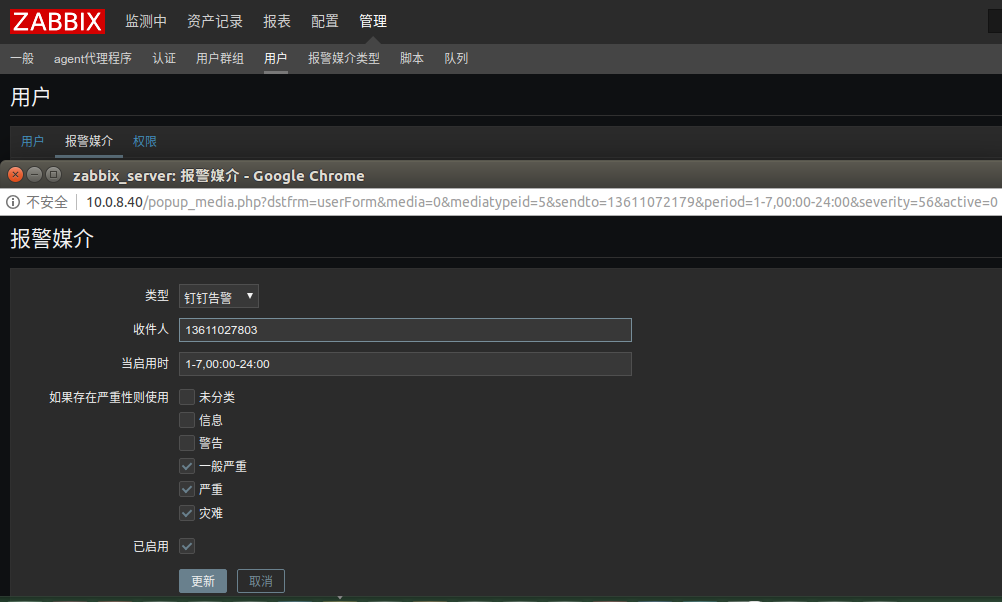Screen dimensions: 1002x602
Task: Go to 用户 submenu item
Action: (275, 58)
